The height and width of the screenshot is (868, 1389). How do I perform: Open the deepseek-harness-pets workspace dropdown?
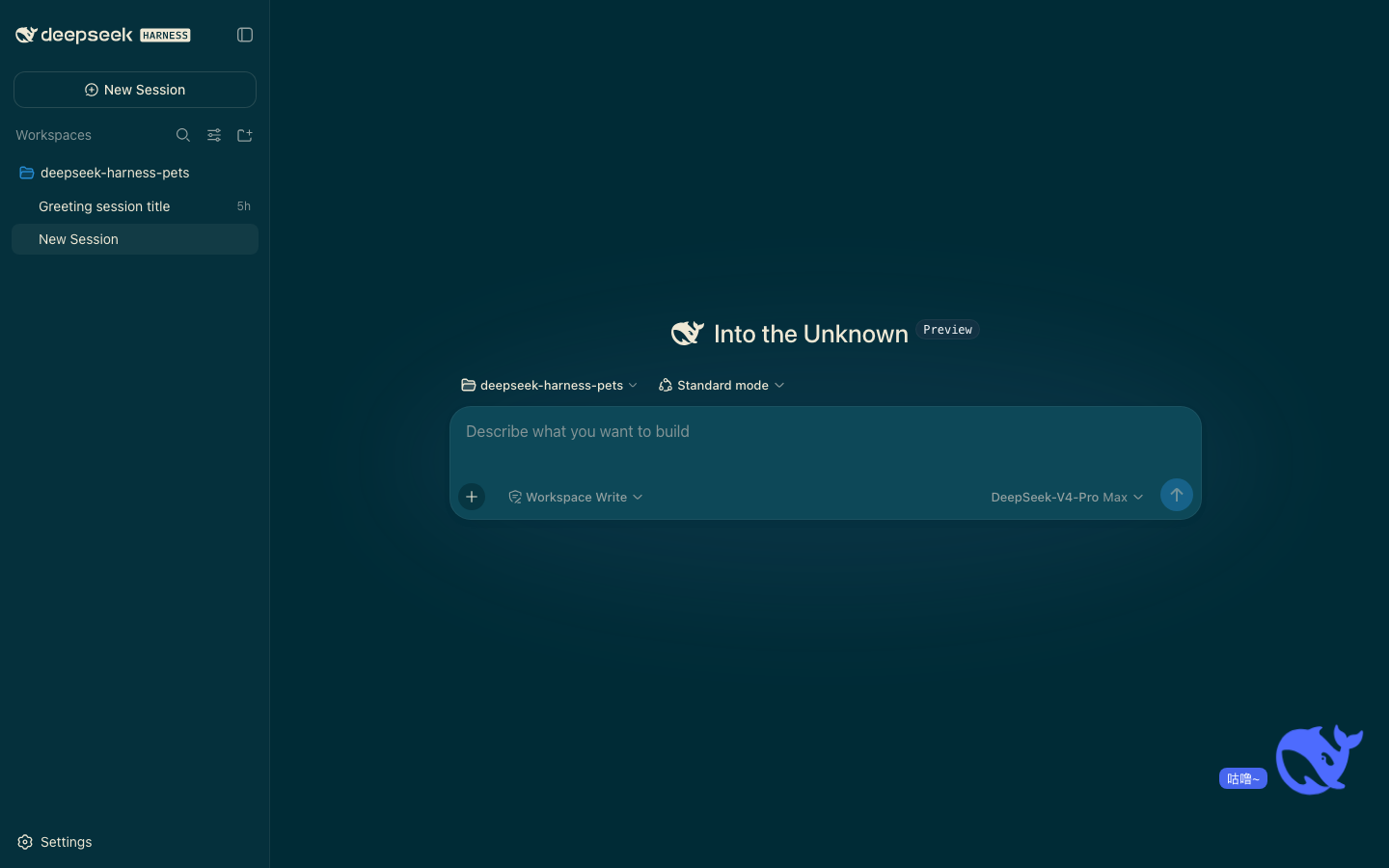549,385
